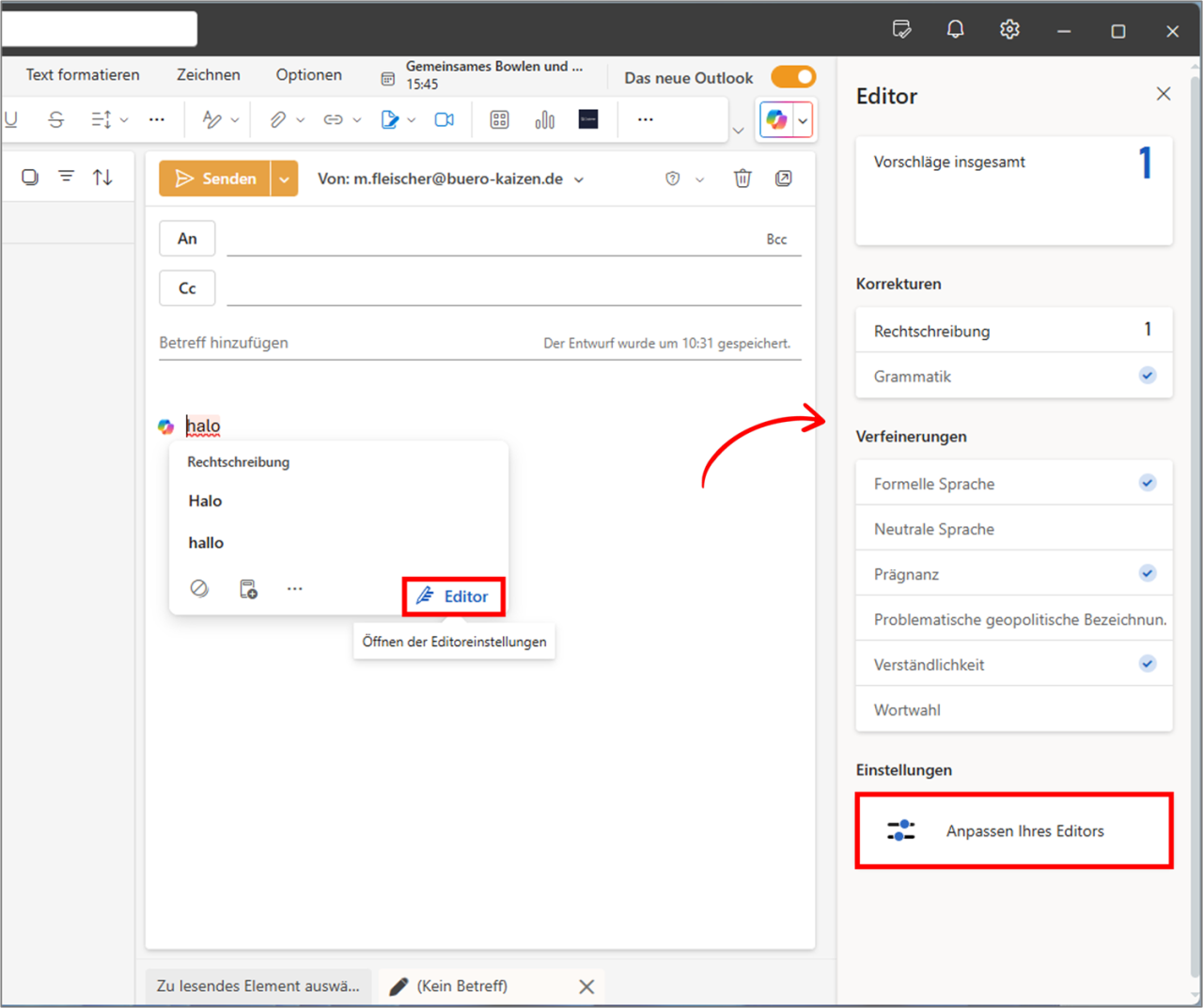
Task: Open the Optionen ribbon tab
Action: pos(308,74)
